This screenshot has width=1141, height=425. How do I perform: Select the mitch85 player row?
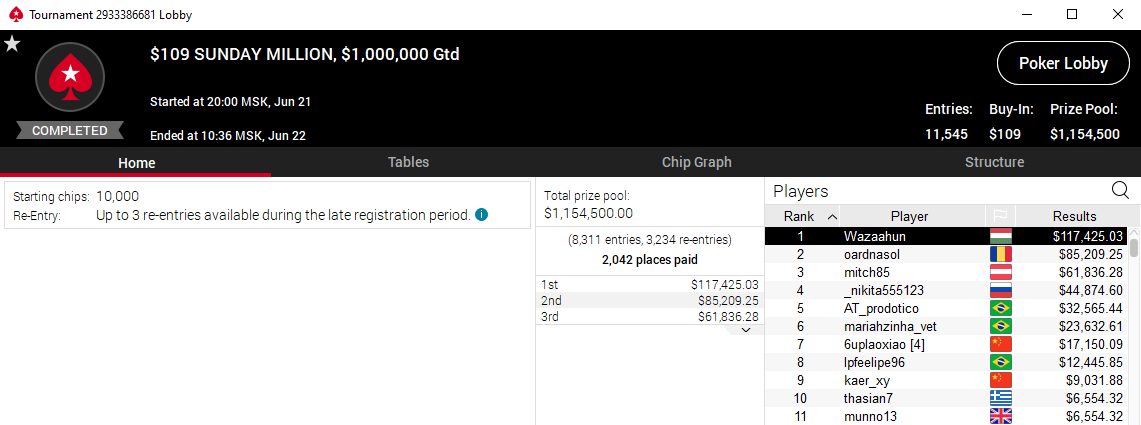click(x=946, y=273)
